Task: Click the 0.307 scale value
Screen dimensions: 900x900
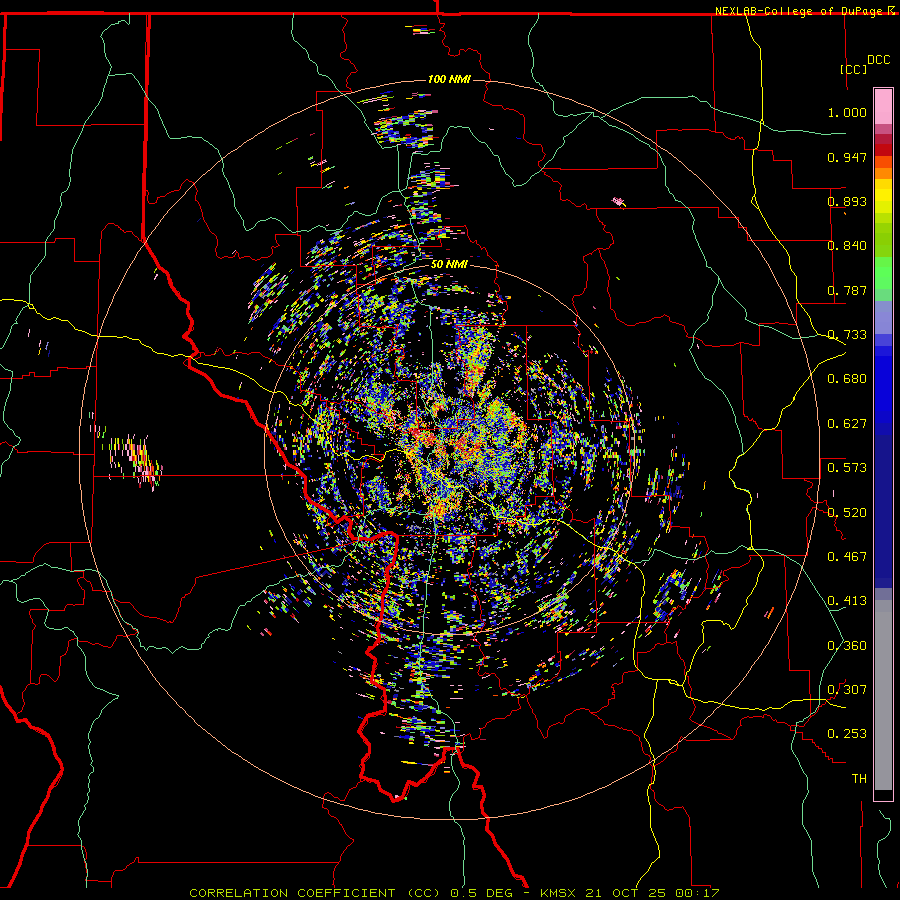Action: click(x=847, y=690)
